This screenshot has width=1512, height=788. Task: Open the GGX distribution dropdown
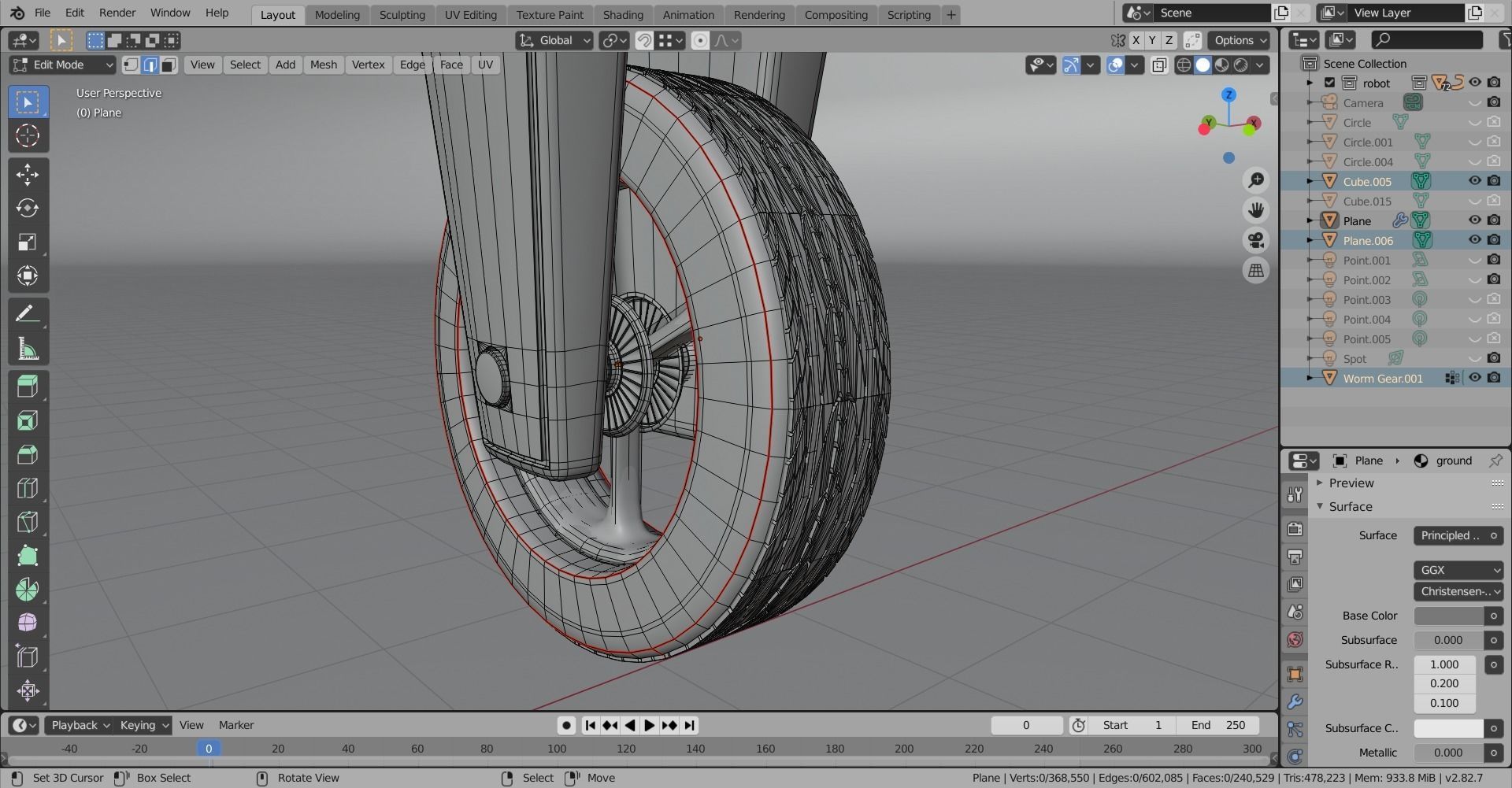1458,570
